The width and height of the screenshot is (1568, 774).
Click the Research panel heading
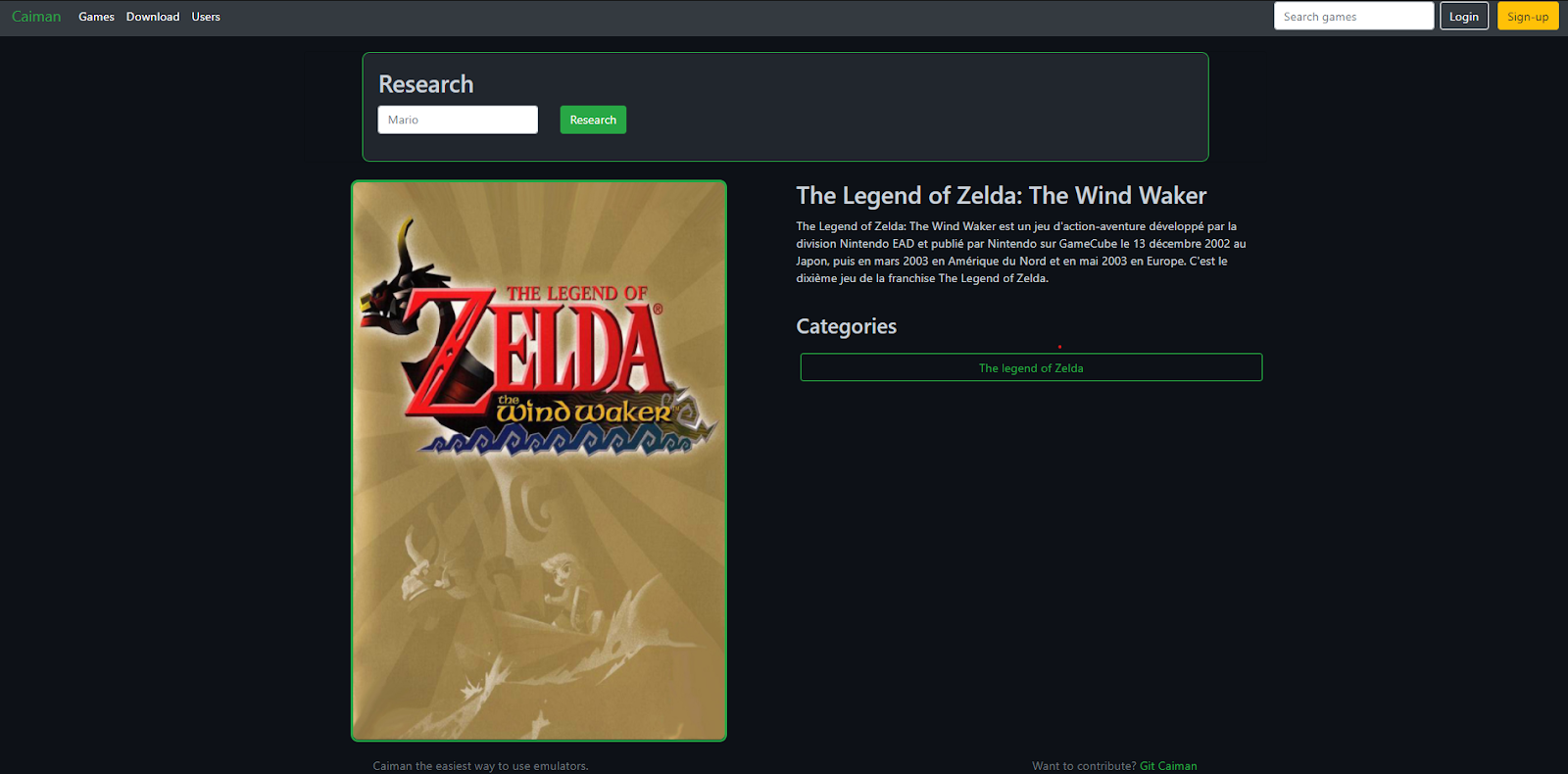[426, 84]
